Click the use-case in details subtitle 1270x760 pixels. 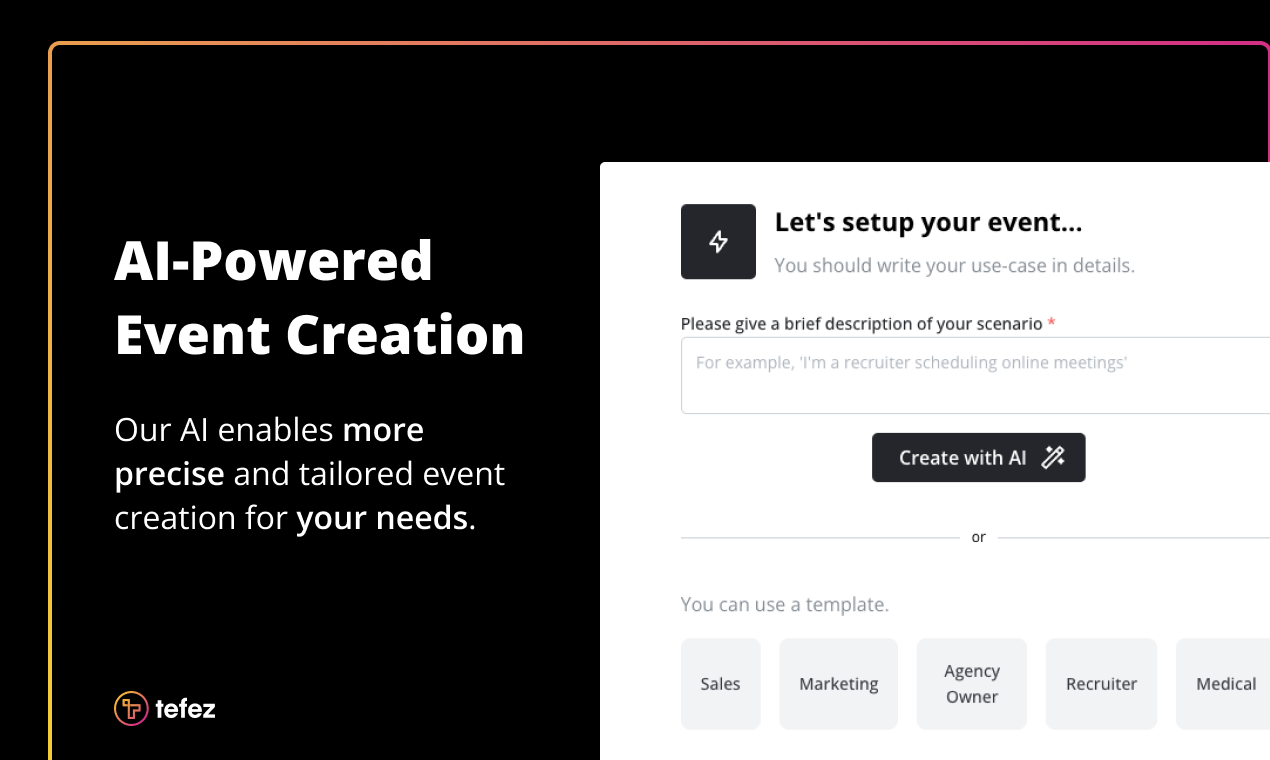954,266
